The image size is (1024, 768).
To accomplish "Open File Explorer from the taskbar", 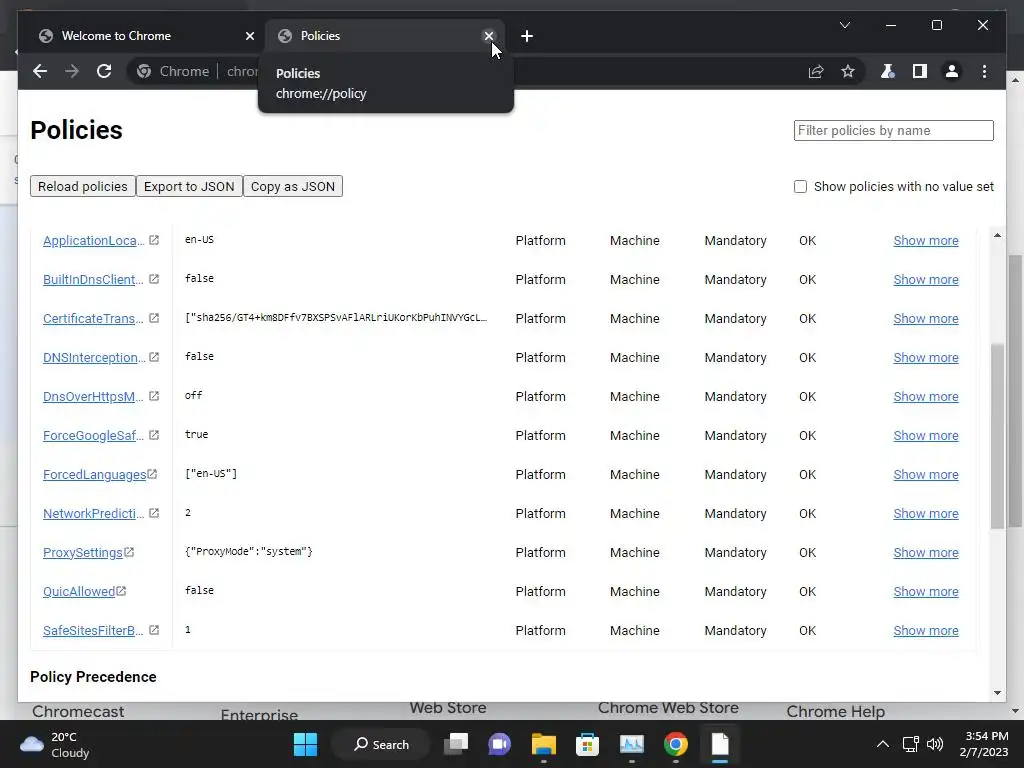I will (x=543, y=744).
